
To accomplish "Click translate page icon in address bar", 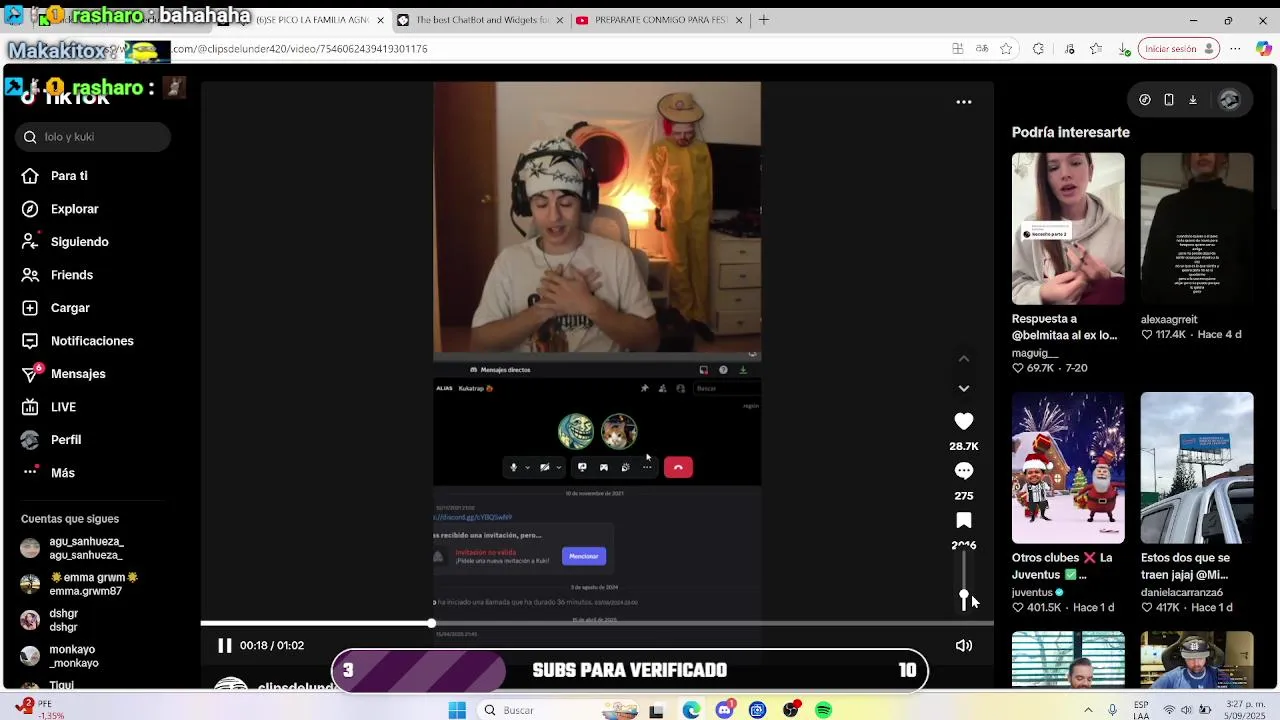I will coord(982,49).
